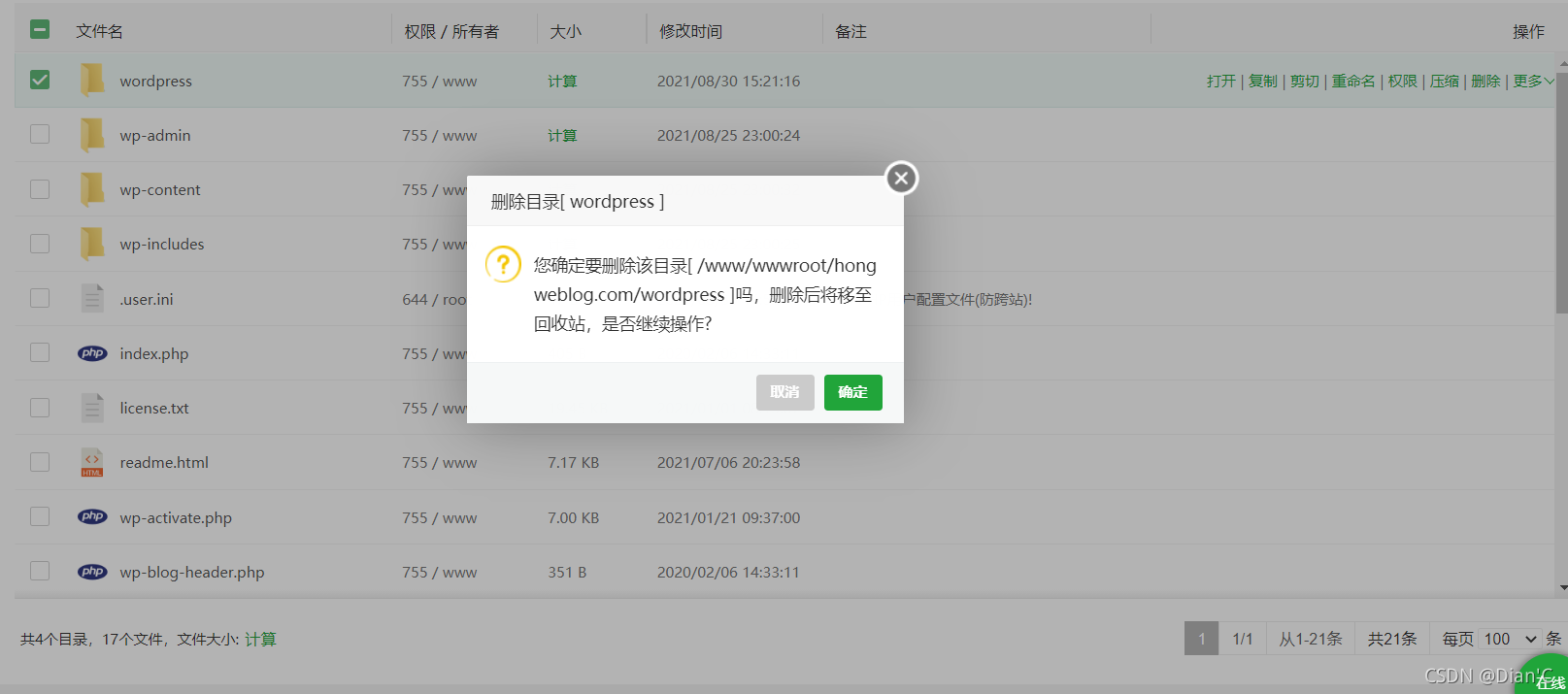
Task: Calculate total file size in footer
Action: coord(260,639)
